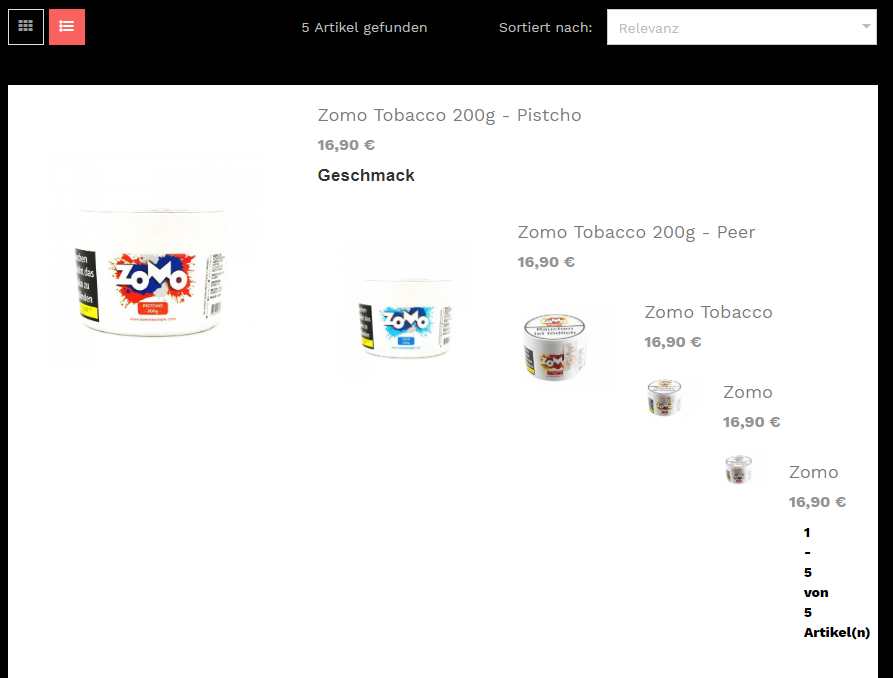The height and width of the screenshot is (678, 893).
Task: Open the third product titled Zomo Tobacco
Action: click(708, 312)
